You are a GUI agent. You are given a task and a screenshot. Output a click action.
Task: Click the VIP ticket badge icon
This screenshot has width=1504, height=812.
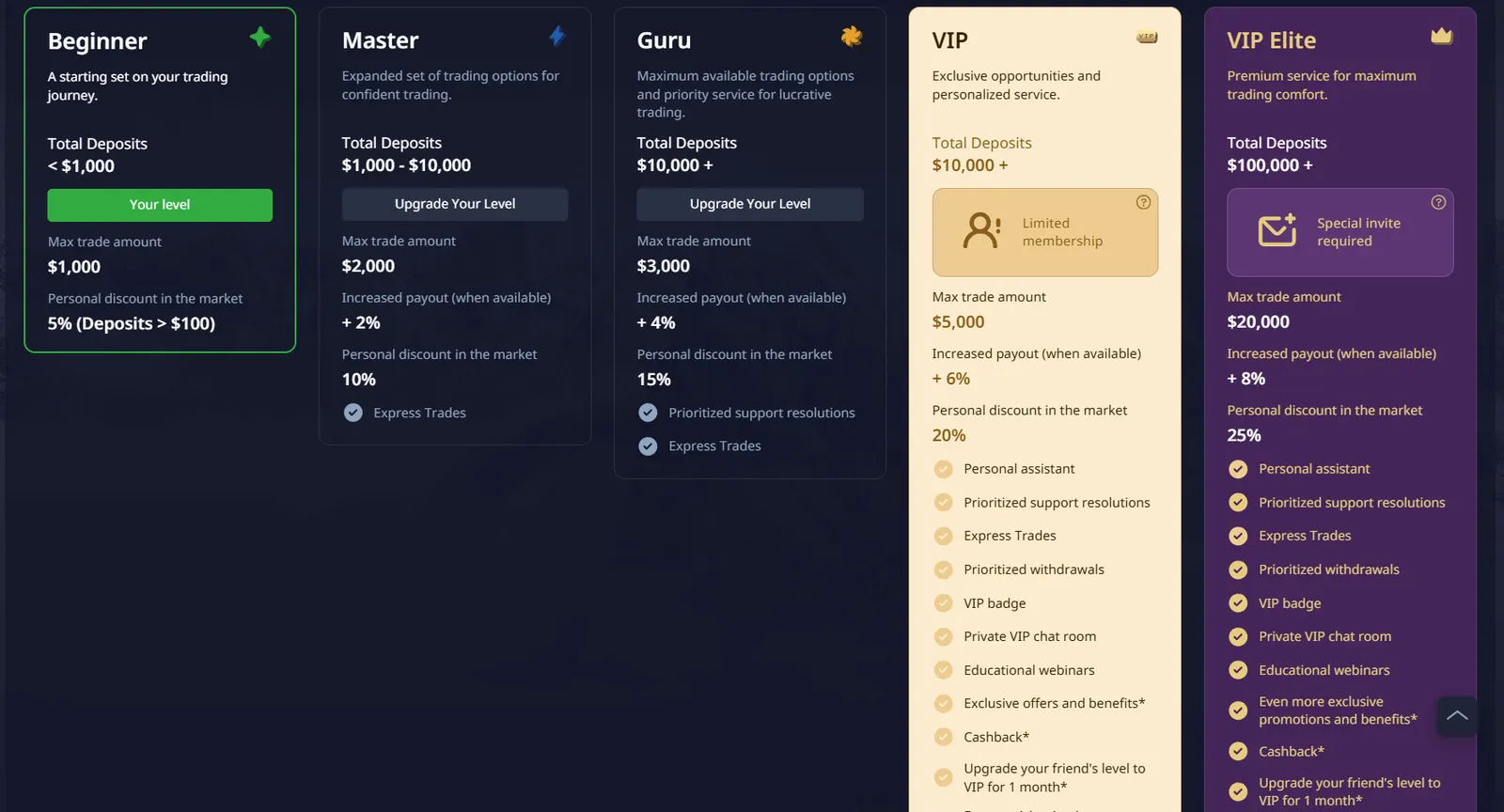point(1147,38)
